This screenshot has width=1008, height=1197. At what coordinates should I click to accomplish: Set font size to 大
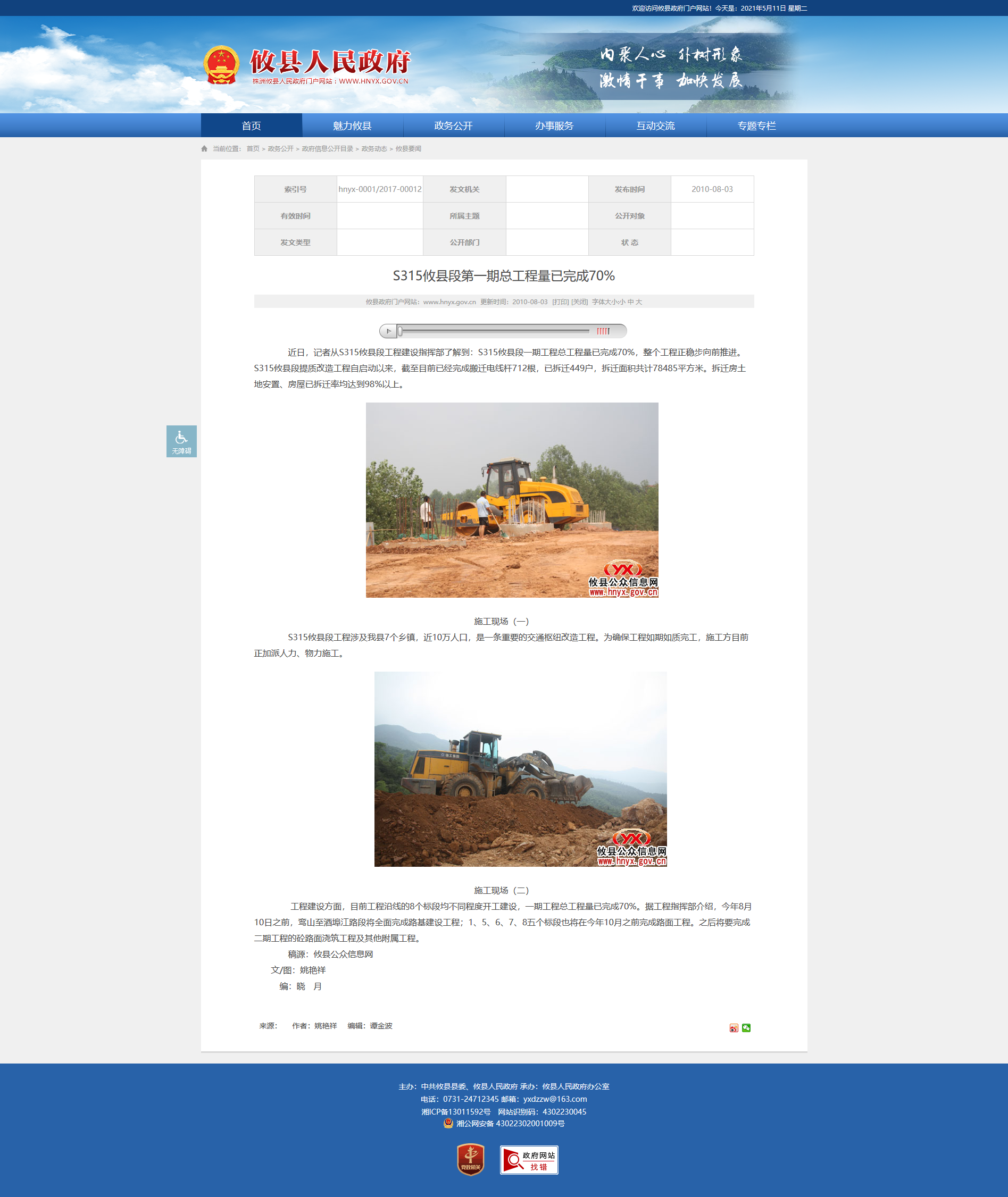639,302
